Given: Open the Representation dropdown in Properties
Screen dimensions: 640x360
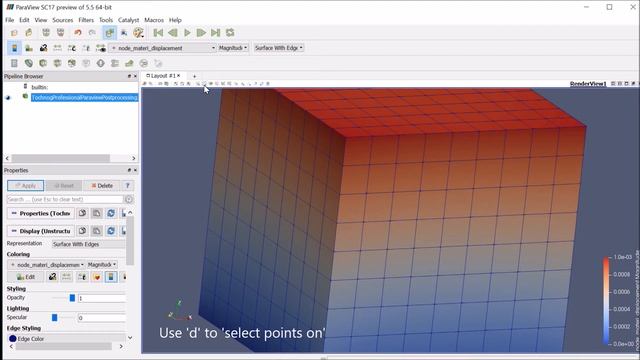Looking at the screenshot, I should tap(89, 244).
